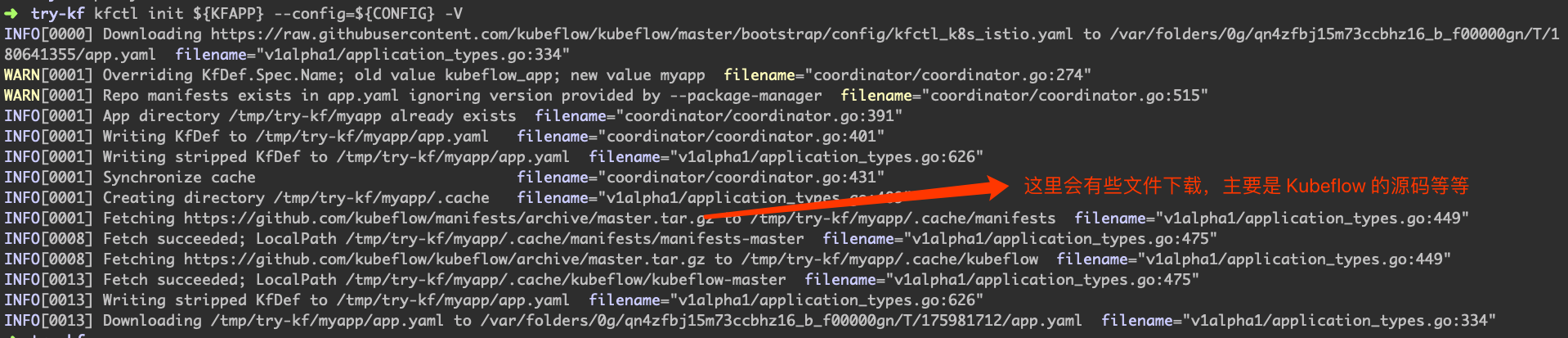1568x338 pixels.
Task: Open the kubeflow/kubeflow master.tar.gz URL
Action: pos(449,259)
